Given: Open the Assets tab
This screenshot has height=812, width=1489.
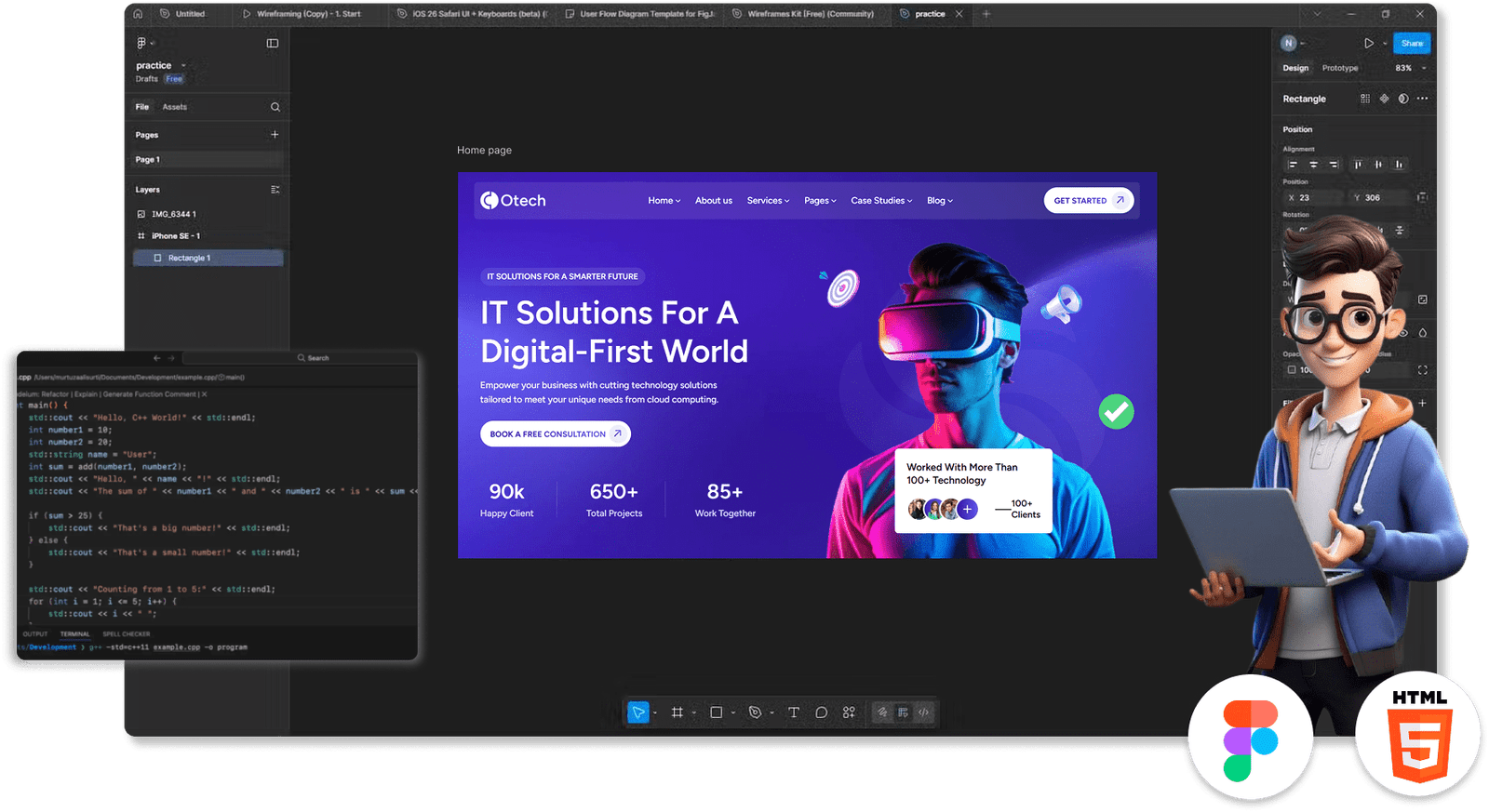Looking at the screenshot, I should click(175, 107).
